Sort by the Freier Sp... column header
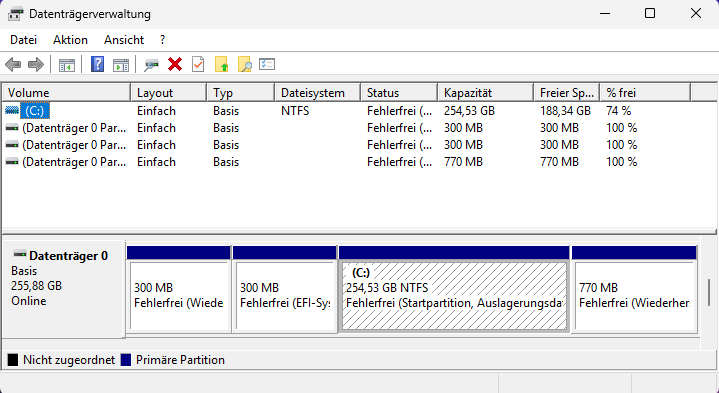This screenshot has width=719, height=393. pyautogui.click(x=567, y=93)
